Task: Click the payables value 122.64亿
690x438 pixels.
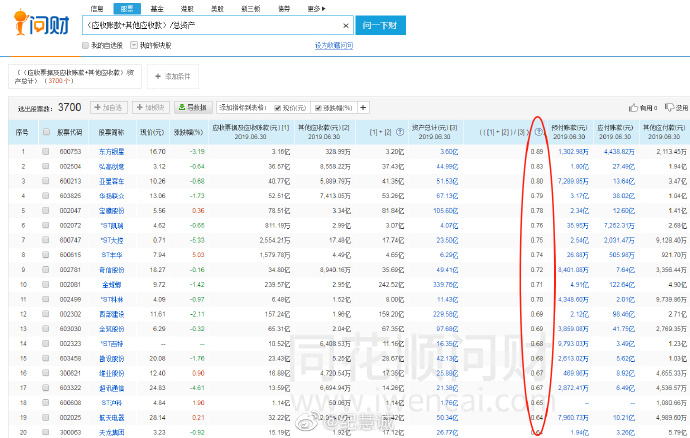Action: pos(621,284)
